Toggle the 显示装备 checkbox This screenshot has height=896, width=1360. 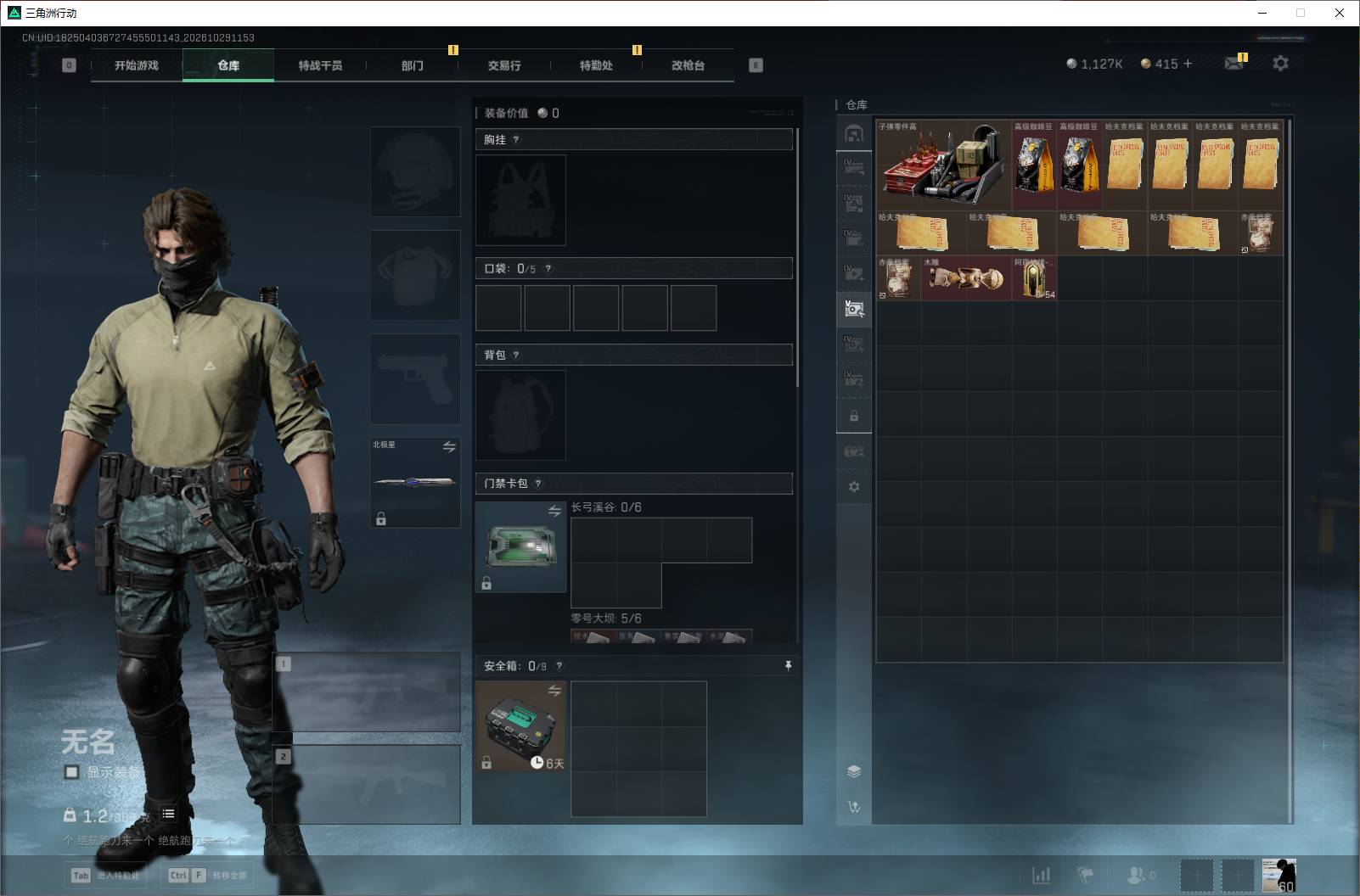coord(72,772)
